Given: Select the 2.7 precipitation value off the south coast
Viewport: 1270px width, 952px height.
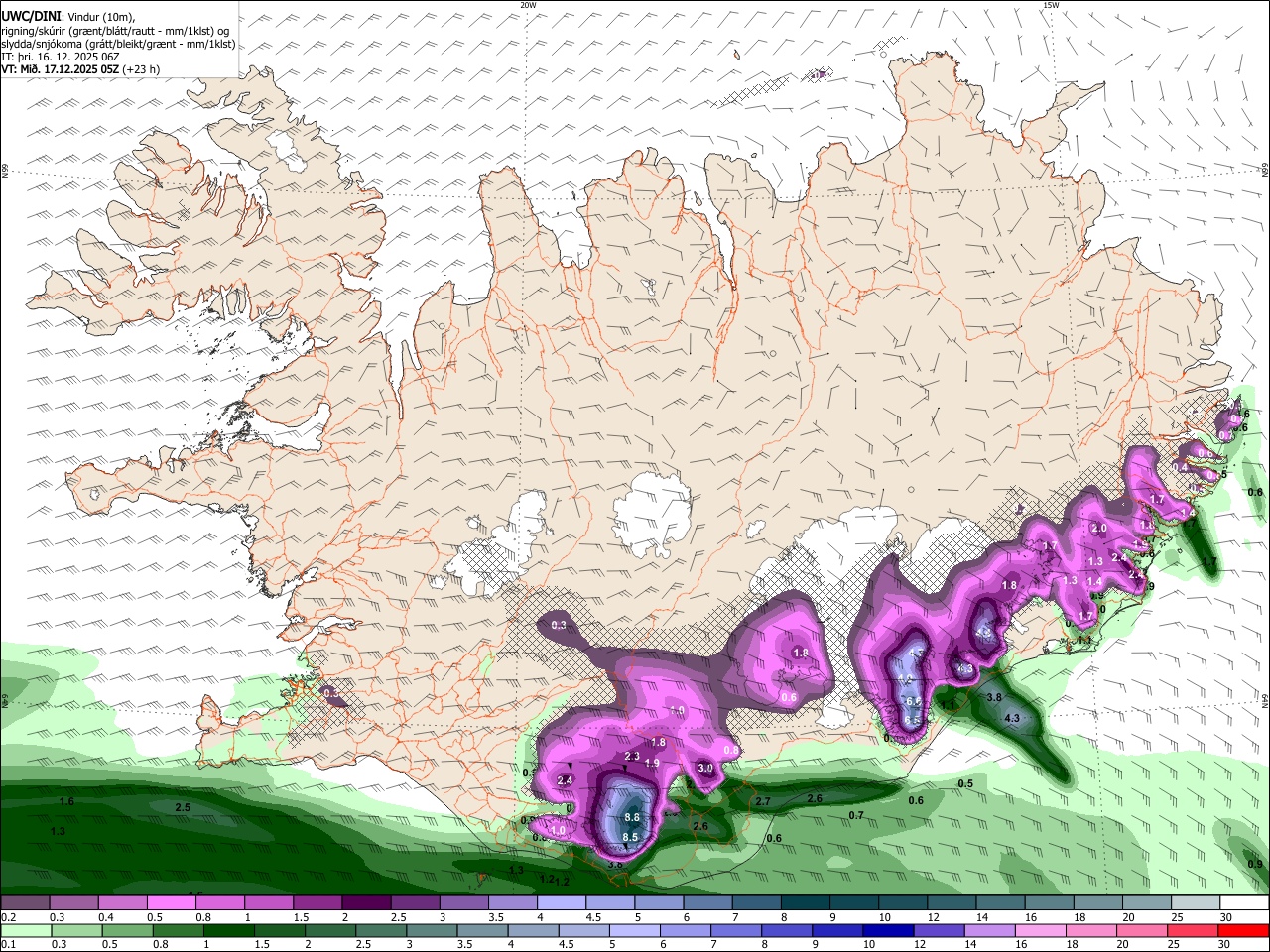Looking at the screenshot, I should (763, 801).
